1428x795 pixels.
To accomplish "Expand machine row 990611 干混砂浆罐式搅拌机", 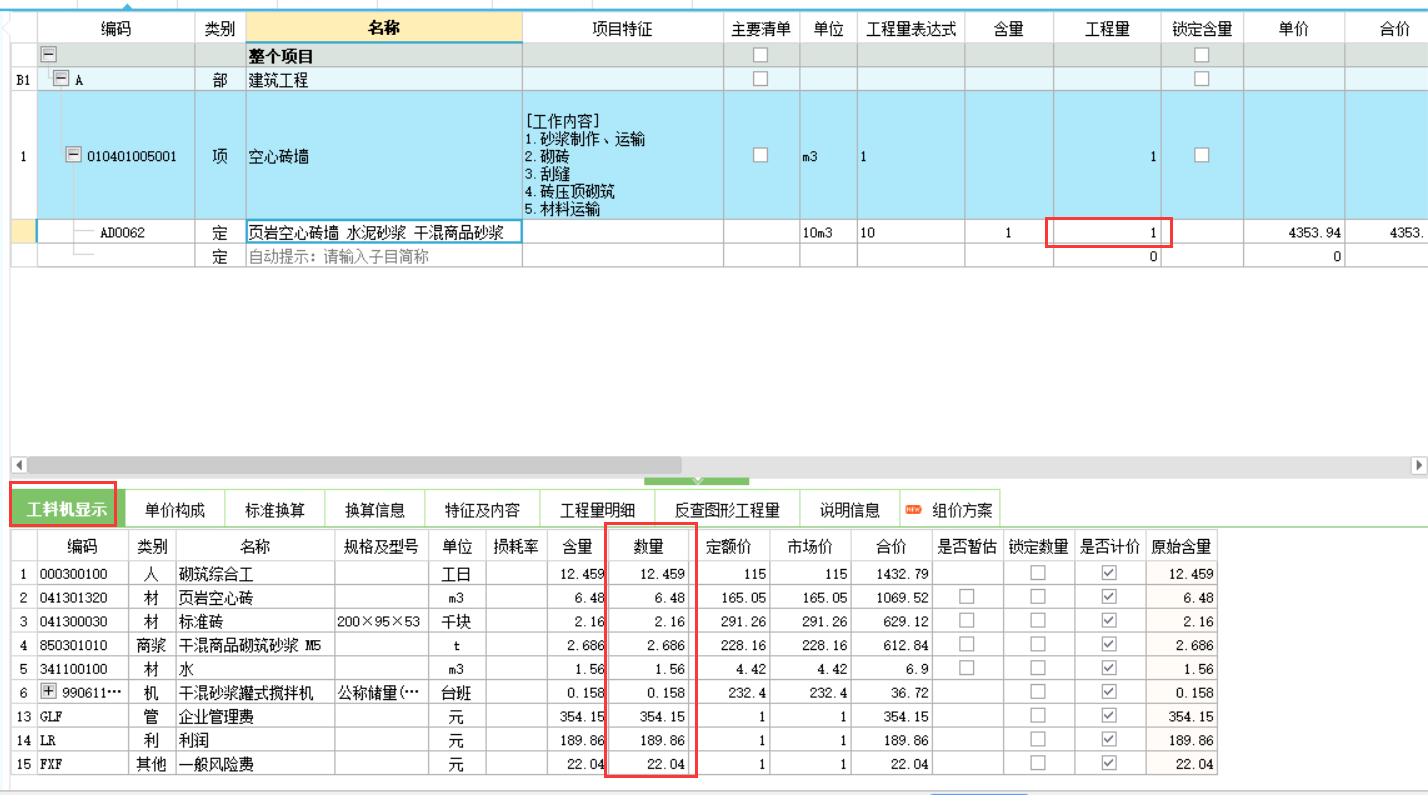I will (x=48, y=692).
